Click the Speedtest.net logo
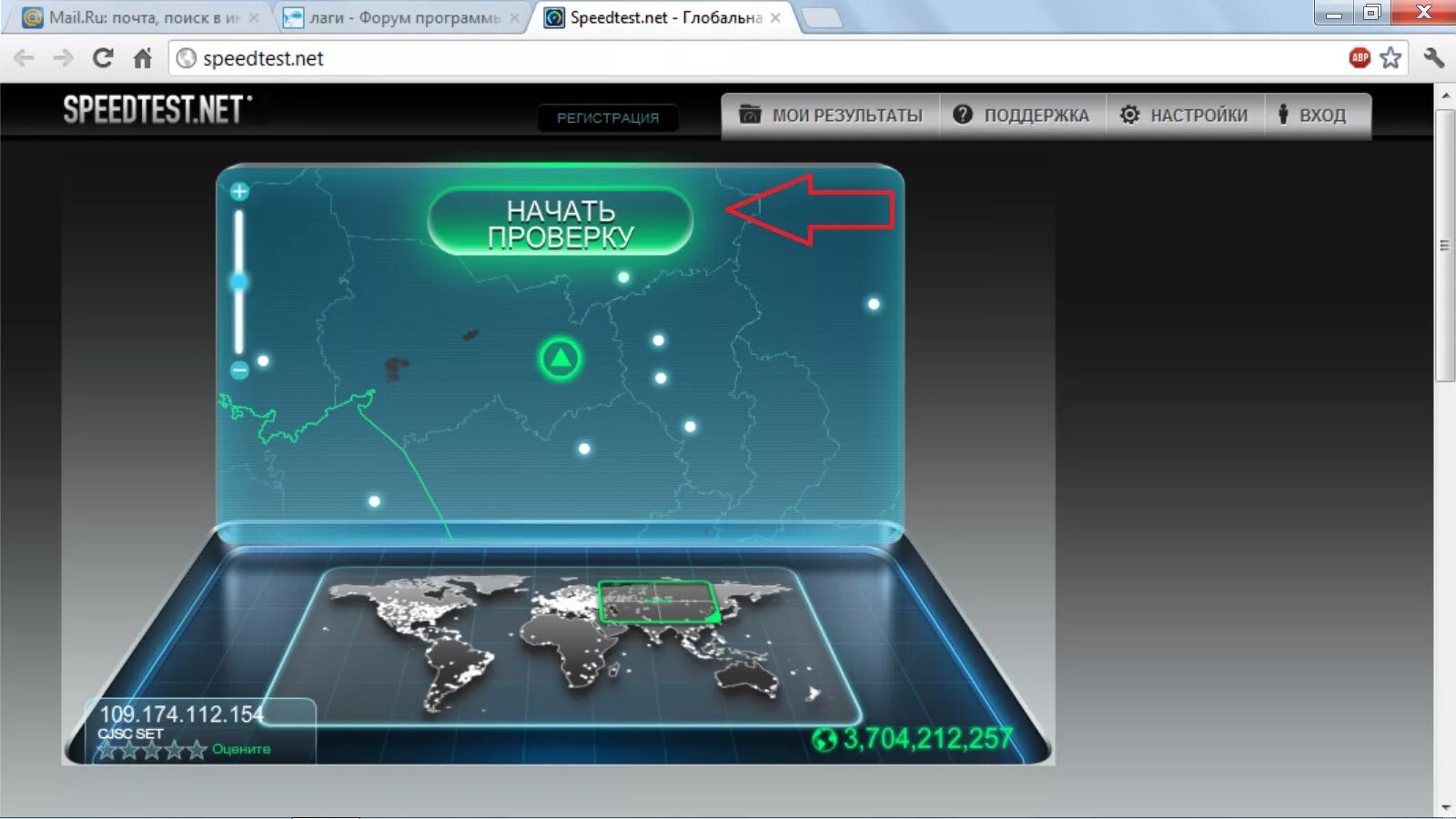 pos(157,109)
